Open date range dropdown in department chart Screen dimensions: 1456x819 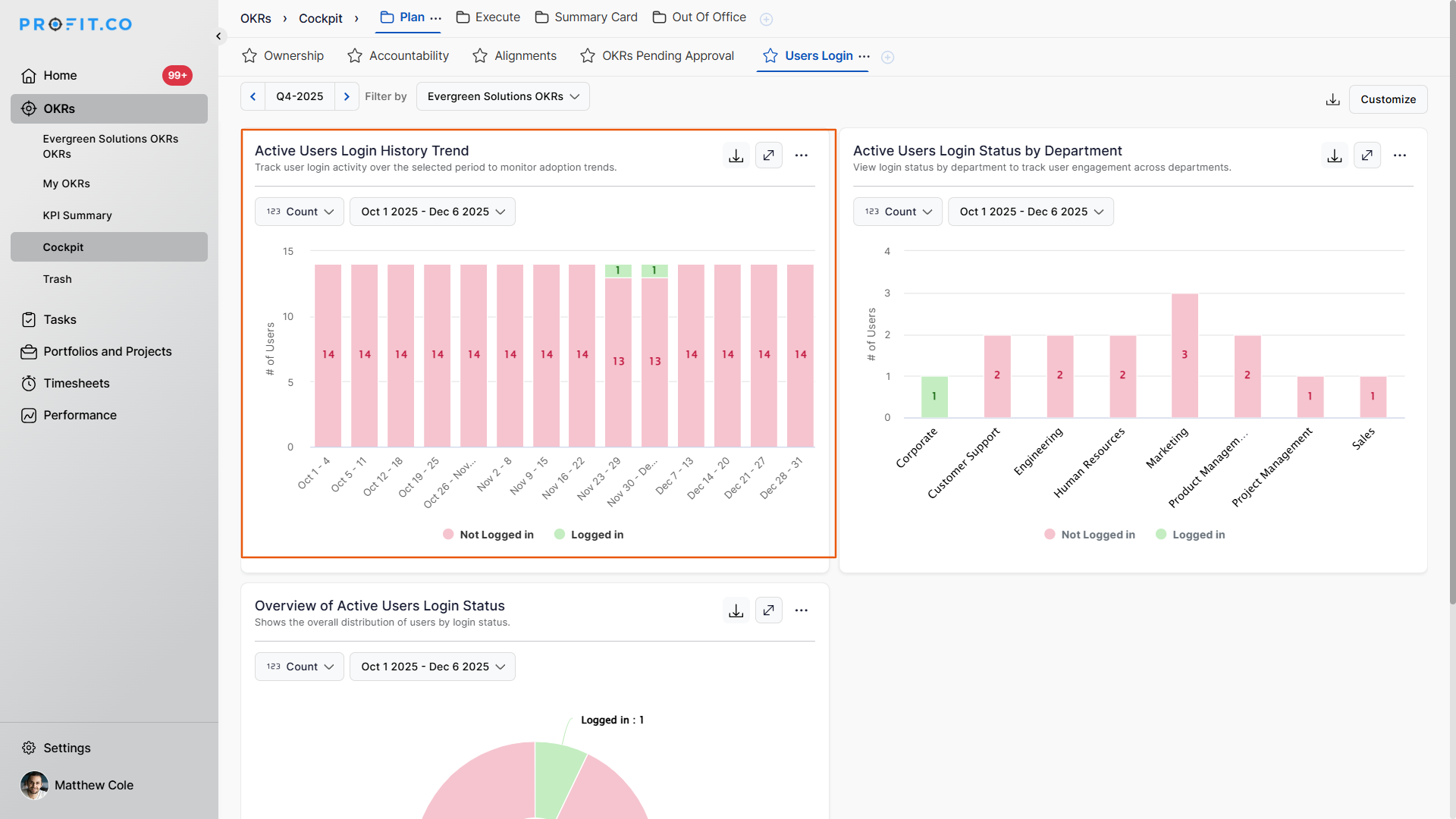pos(1031,212)
